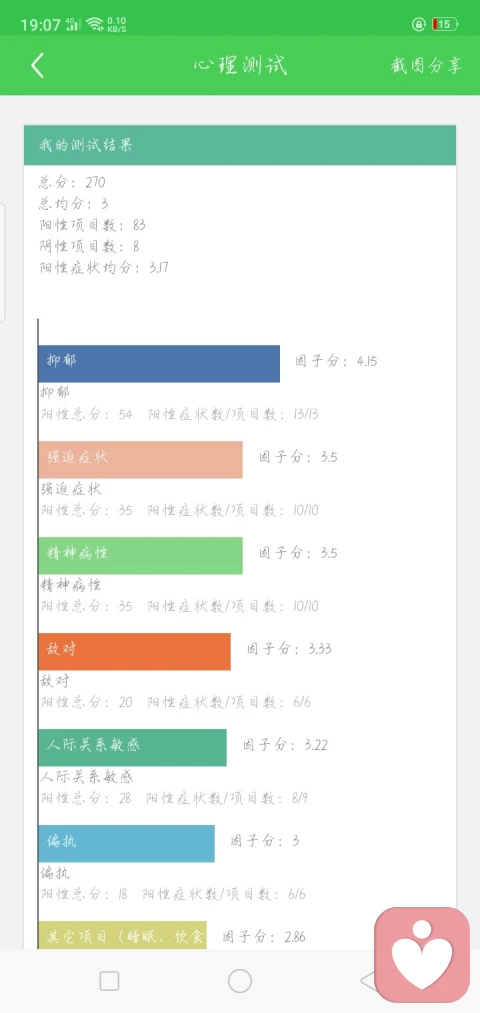The width and height of the screenshot is (480, 1013).
Task: Select the blue 抑郁 bar
Action: (159, 364)
